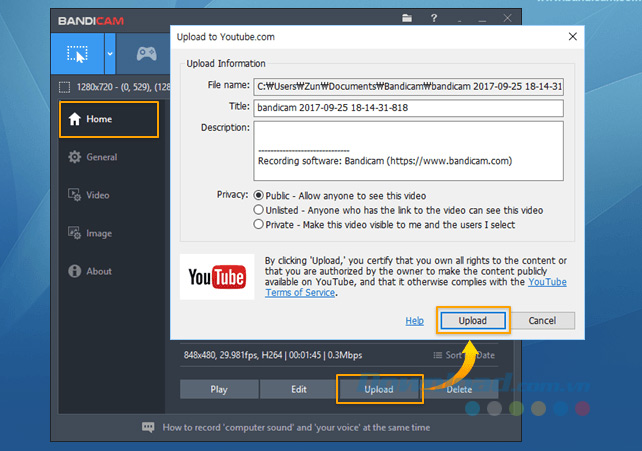Click the About info icon
This screenshot has width=642, height=451.
[x=75, y=271]
